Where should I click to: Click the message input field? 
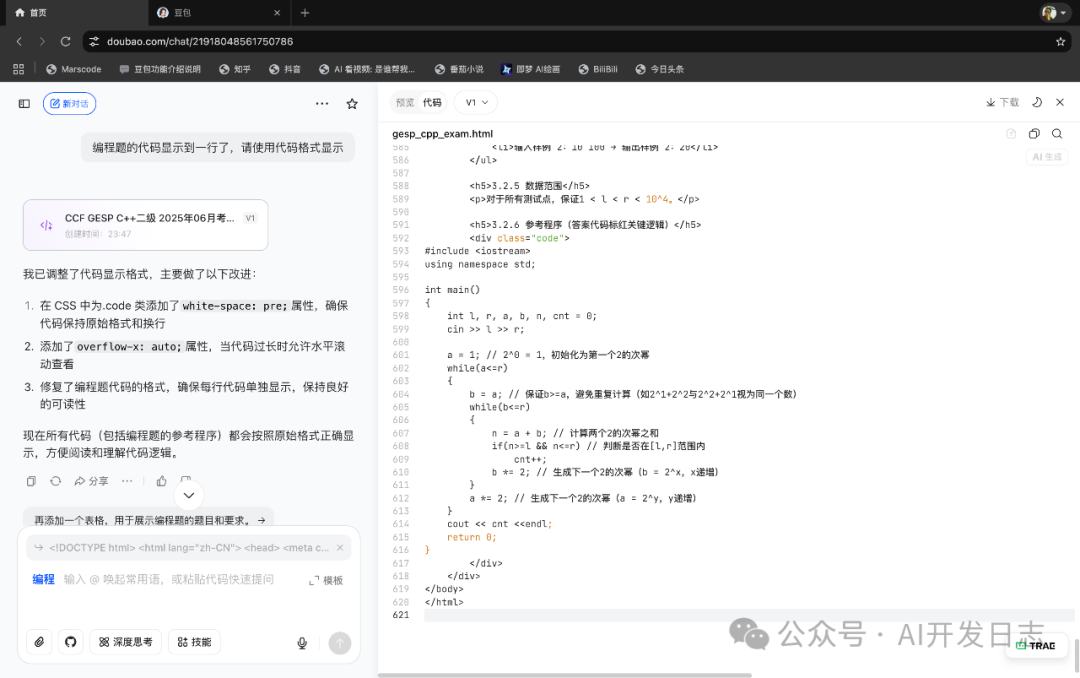(180, 578)
